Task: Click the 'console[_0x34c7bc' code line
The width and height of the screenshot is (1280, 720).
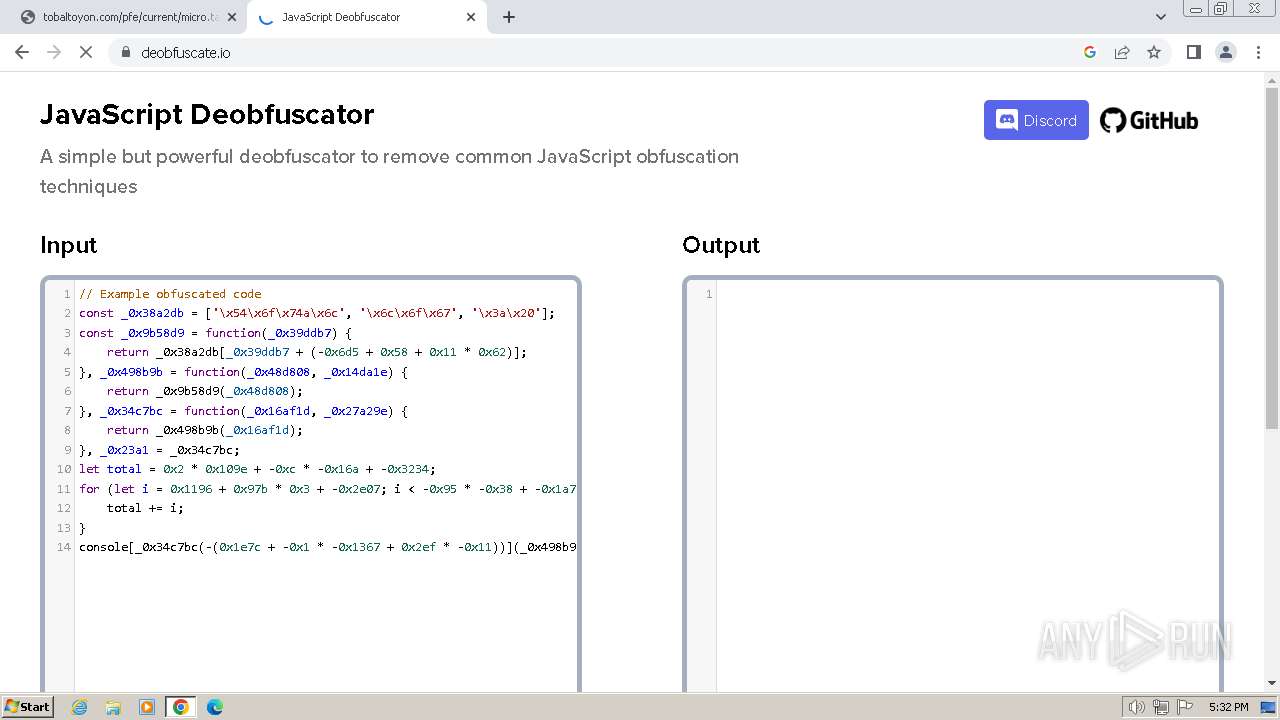Action: point(327,547)
